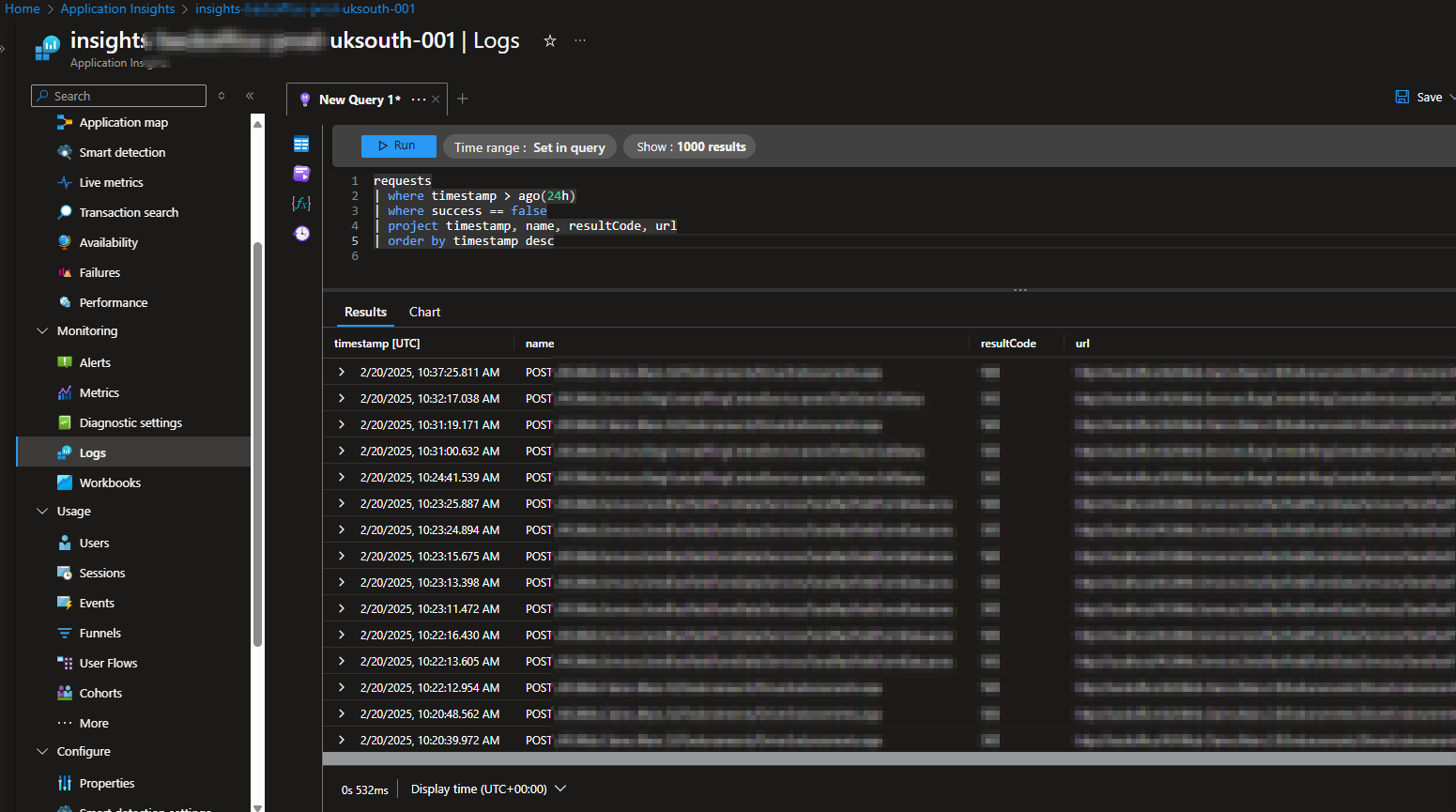Open Cohorts page

[x=100, y=693]
